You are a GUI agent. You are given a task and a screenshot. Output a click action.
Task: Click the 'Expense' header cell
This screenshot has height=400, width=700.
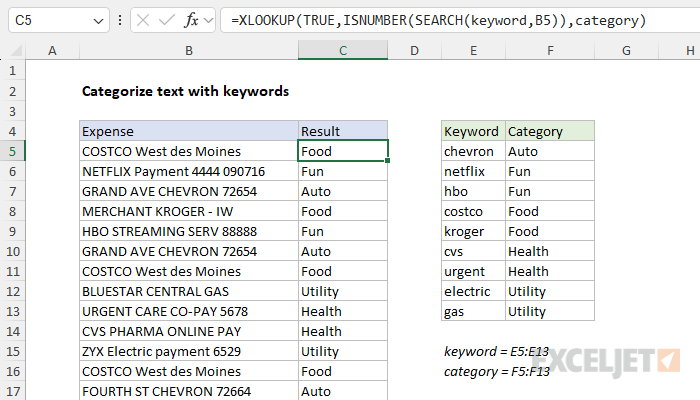point(189,131)
